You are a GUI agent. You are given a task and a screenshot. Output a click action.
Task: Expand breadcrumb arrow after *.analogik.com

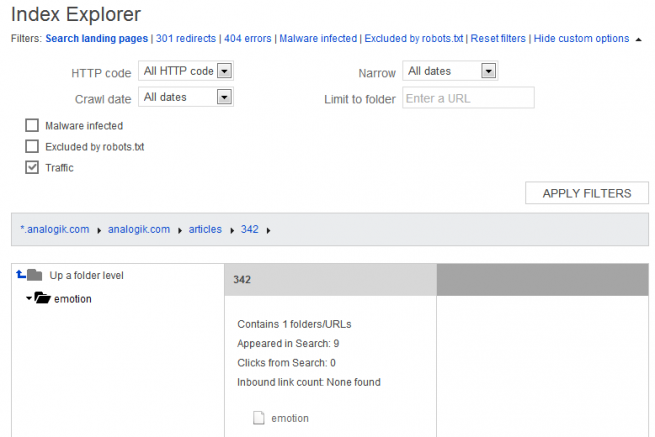pos(99,231)
